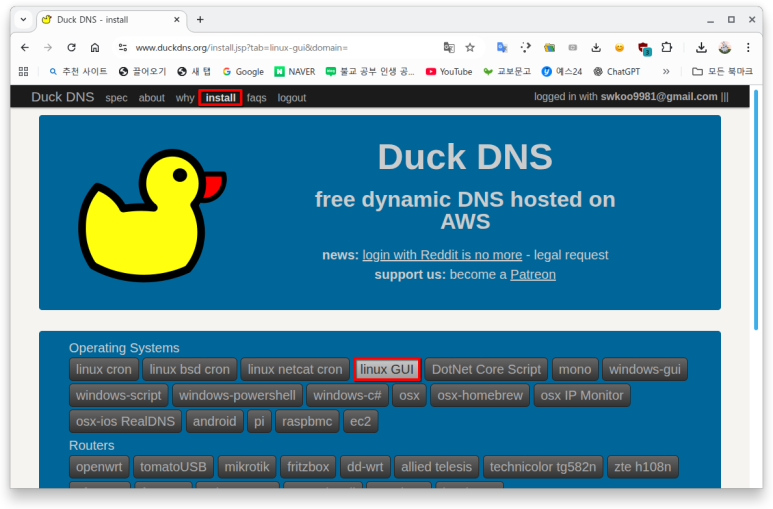Click the yellow face extension icon
Viewport: 773px width, 509px height.
coord(619,47)
